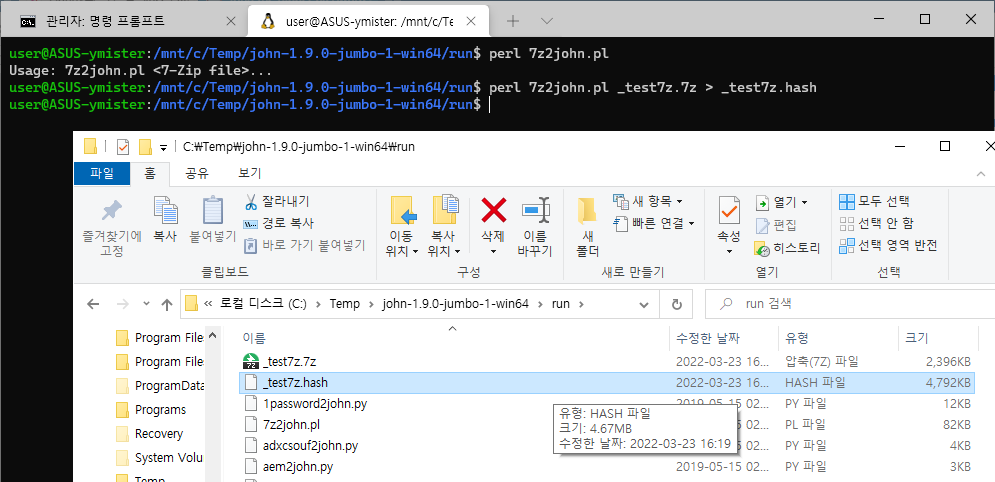
Task: Click the red 삭제 (Delete) X icon
Action: click(x=493, y=209)
